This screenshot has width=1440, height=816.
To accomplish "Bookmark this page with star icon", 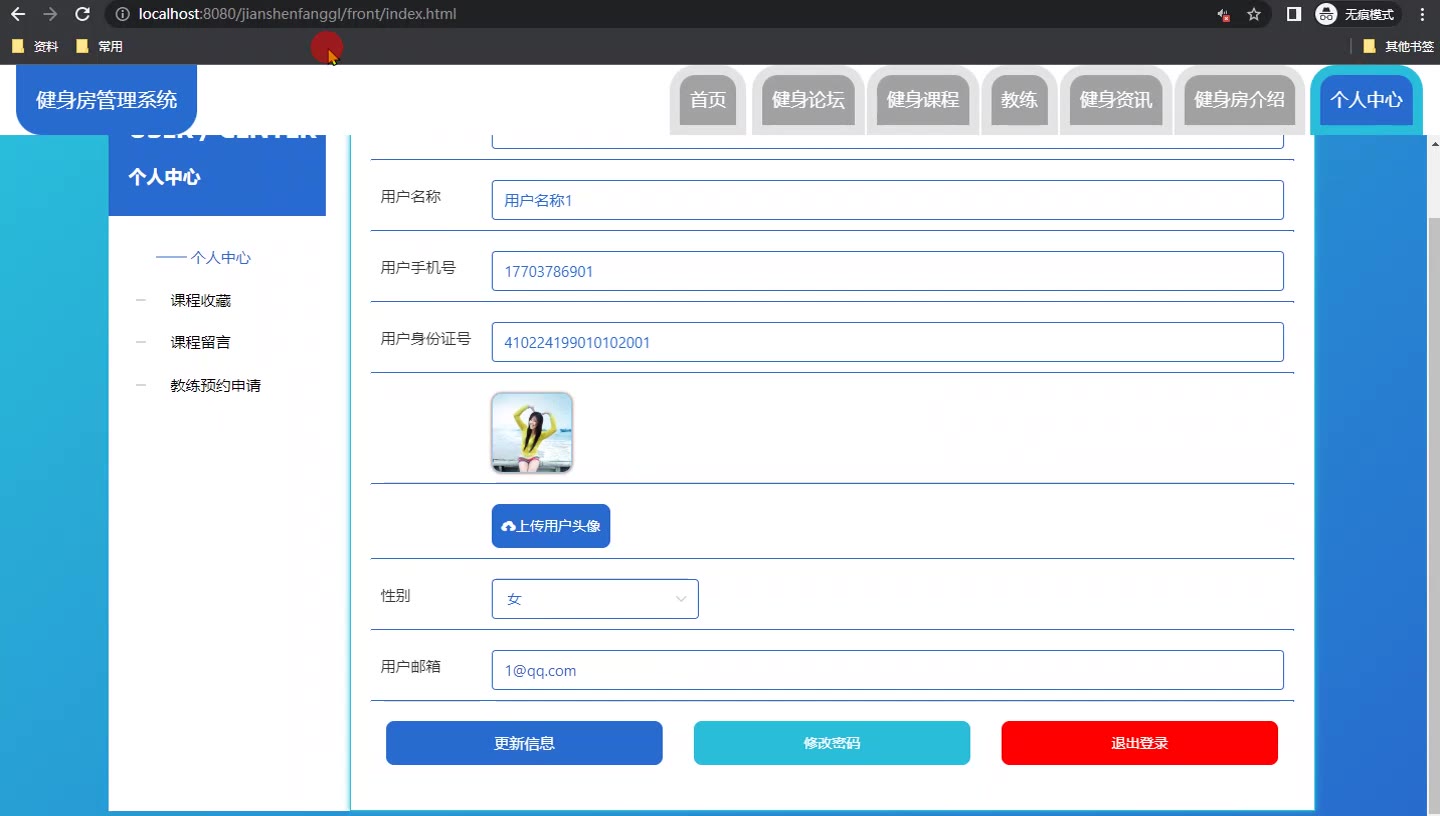I will 1254,14.
